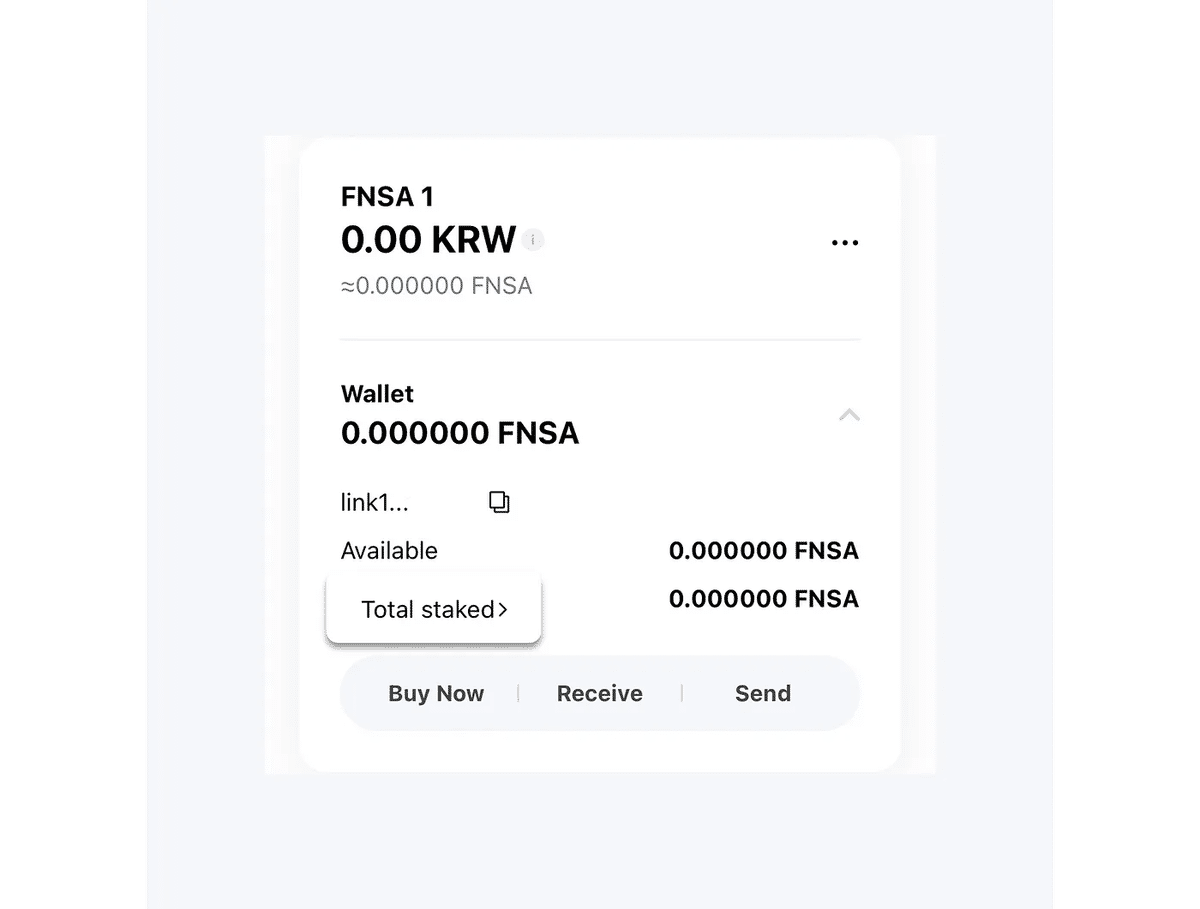This screenshot has height=909, width=1200.
Task: Click the divider between Receive and Send
Action: (x=682, y=693)
